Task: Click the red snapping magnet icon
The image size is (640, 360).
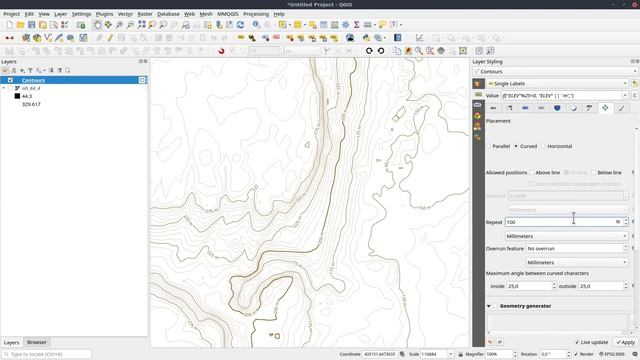Action: point(221,51)
